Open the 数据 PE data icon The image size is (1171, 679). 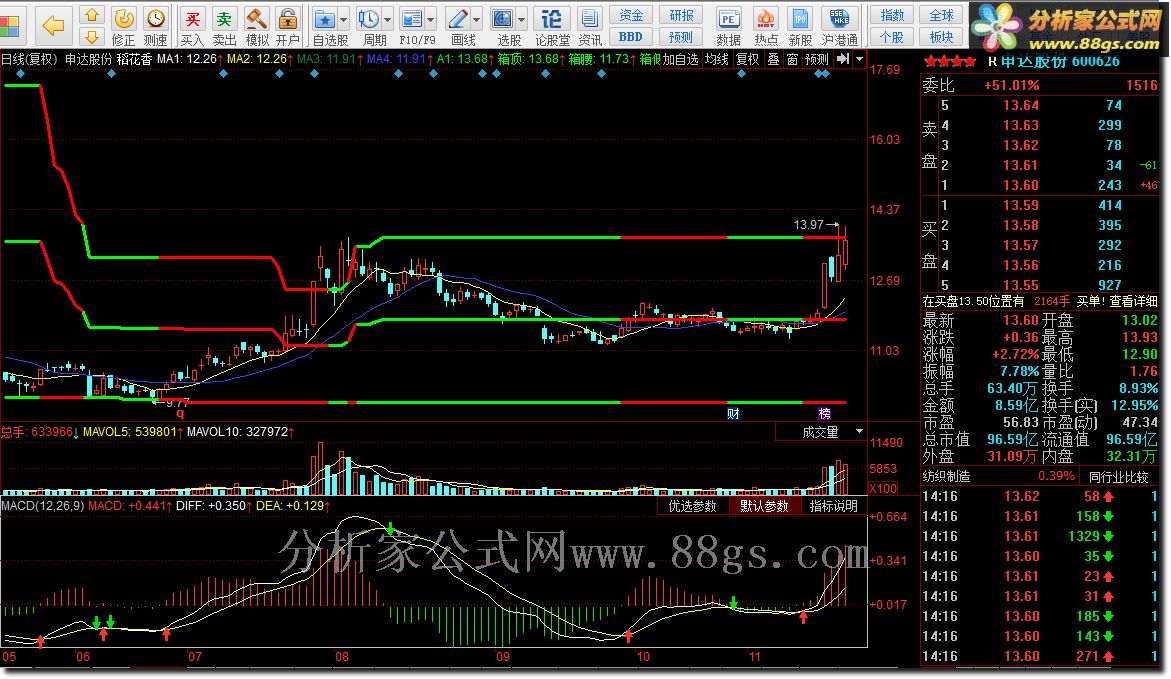728,26
